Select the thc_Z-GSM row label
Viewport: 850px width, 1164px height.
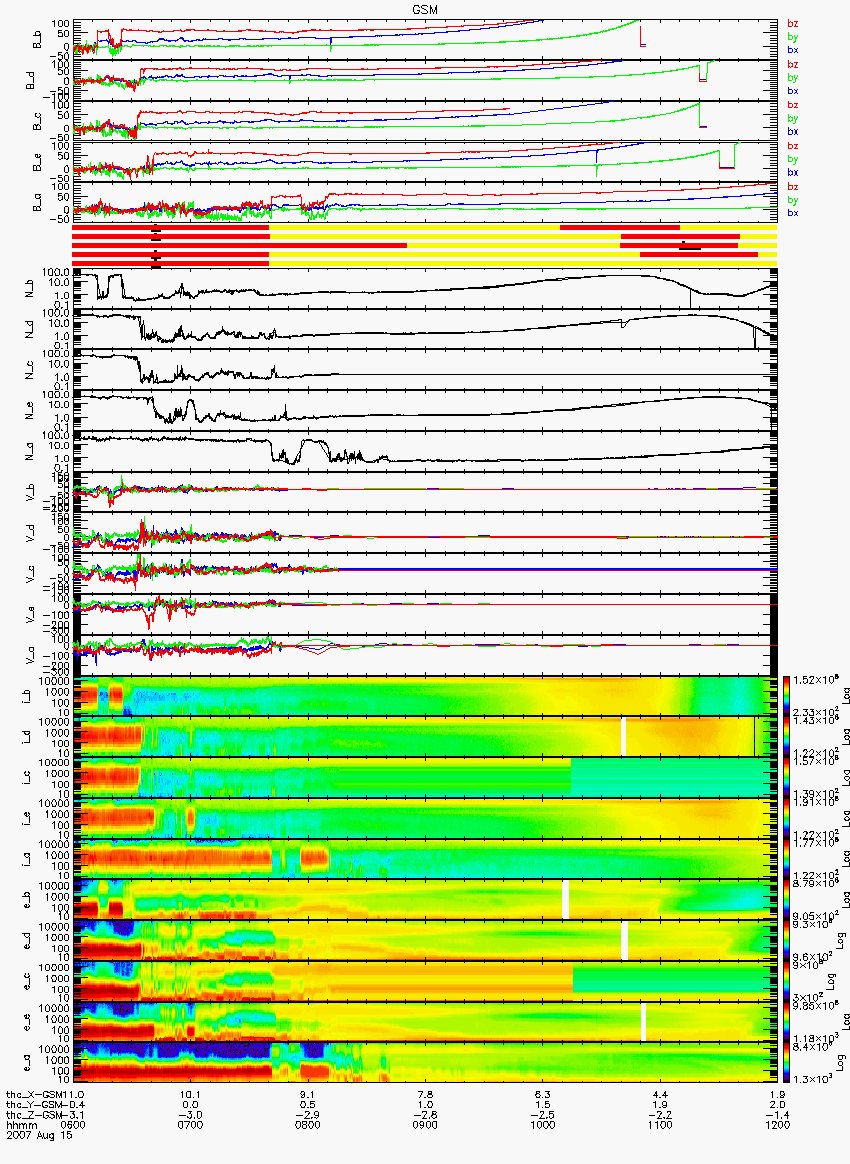(33, 1115)
